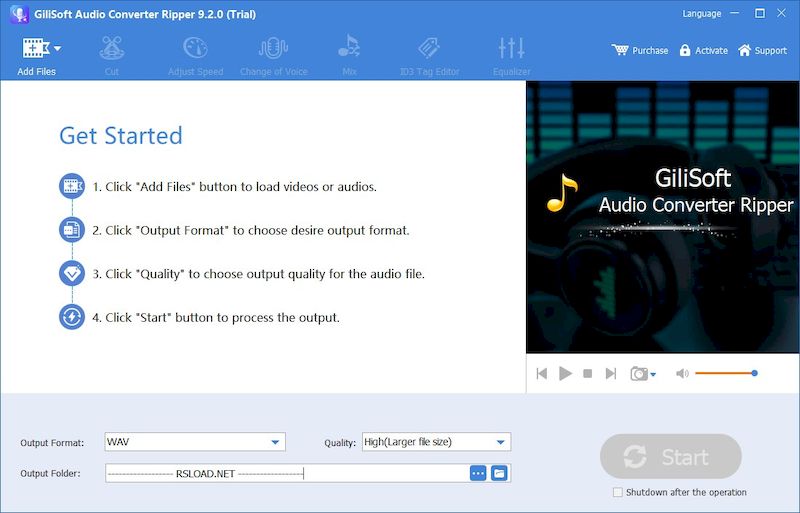Open the Language menu
This screenshot has width=800, height=513.
701,14
